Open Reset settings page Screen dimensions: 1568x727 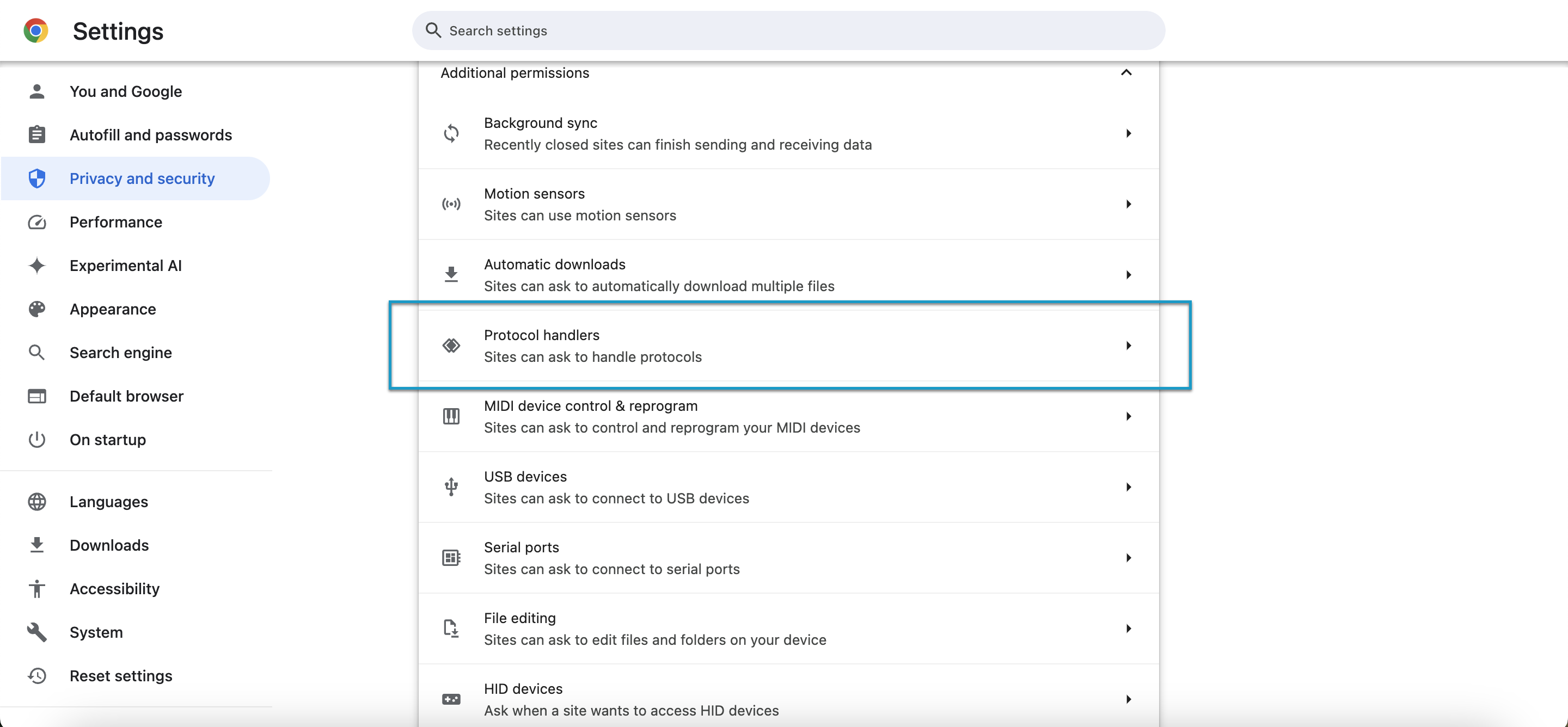click(120, 676)
